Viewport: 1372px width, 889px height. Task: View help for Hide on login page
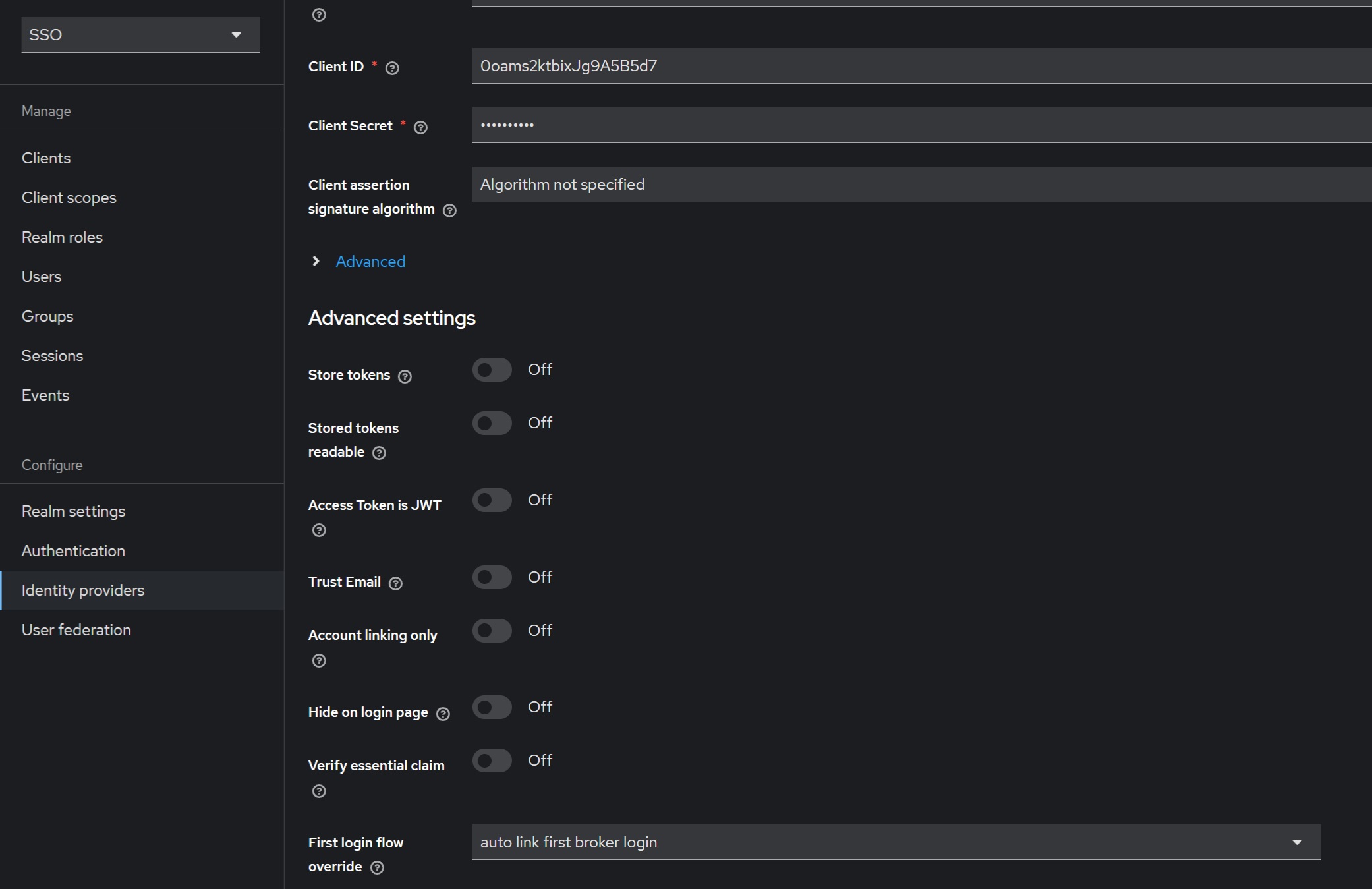click(x=442, y=714)
